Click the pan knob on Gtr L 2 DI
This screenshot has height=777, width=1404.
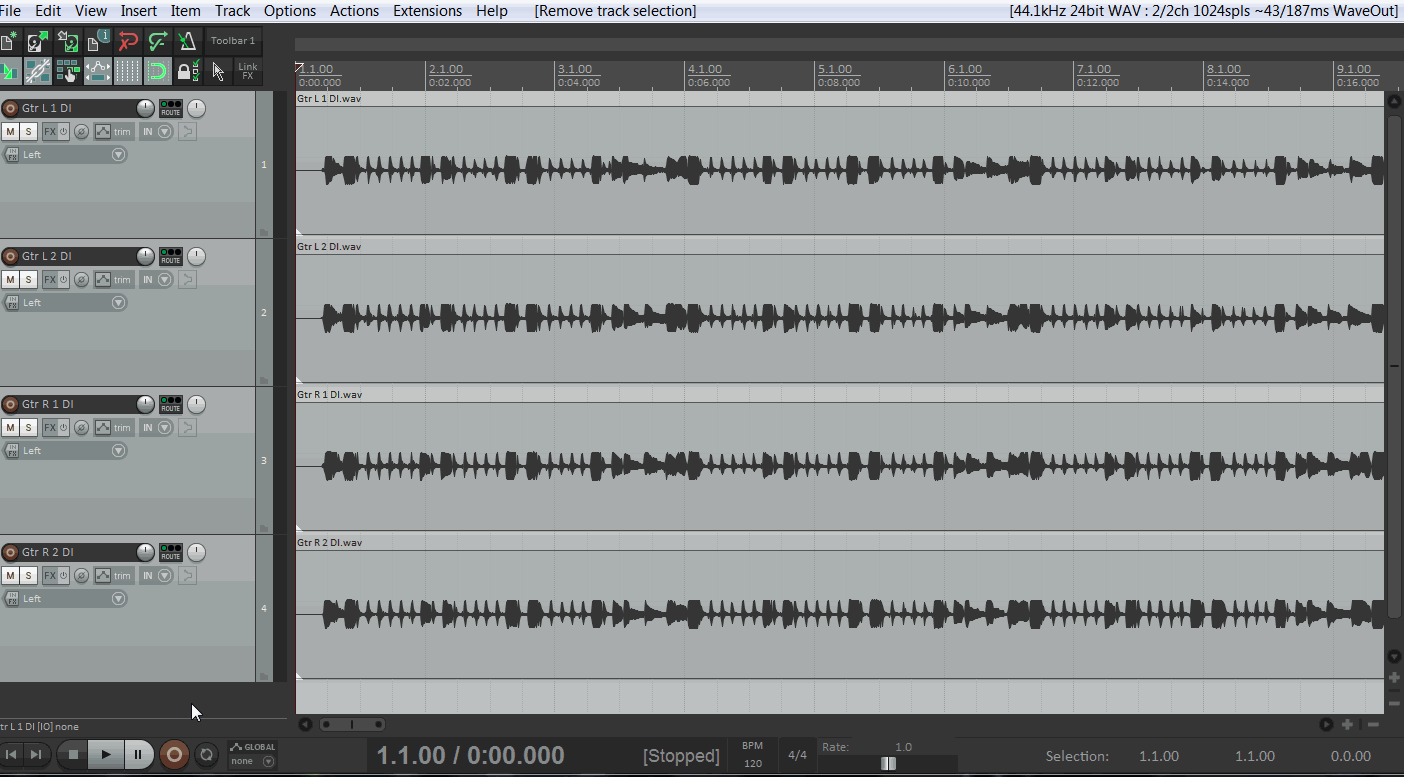coord(196,256)
